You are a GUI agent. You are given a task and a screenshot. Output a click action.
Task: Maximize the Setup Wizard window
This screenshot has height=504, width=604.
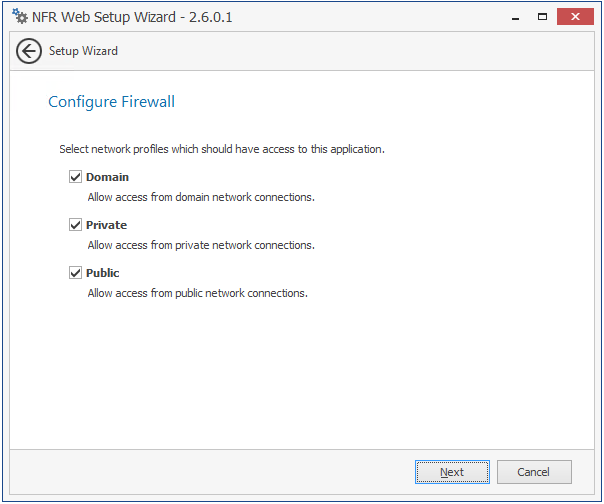[x=542, y=17]
